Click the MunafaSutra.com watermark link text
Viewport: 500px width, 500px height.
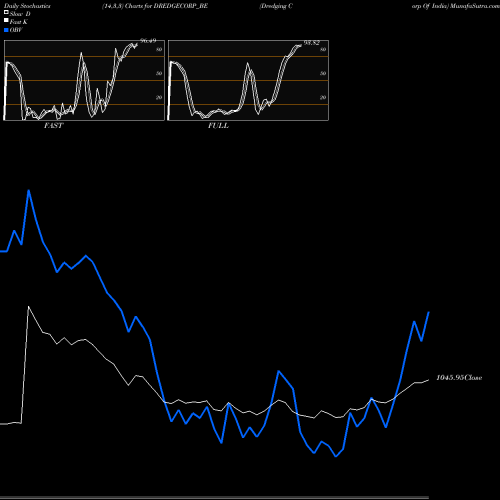click(x=475, y=6)
